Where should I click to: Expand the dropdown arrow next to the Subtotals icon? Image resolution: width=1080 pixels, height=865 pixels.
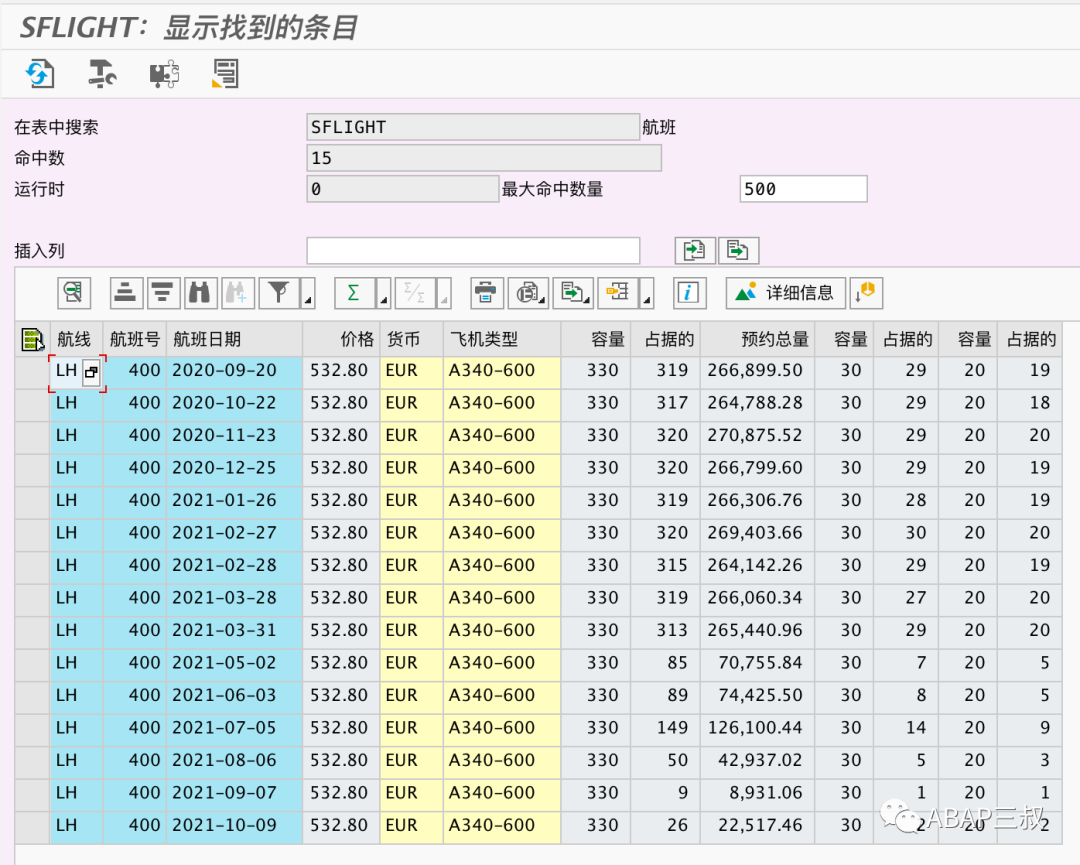click(444, 293)
